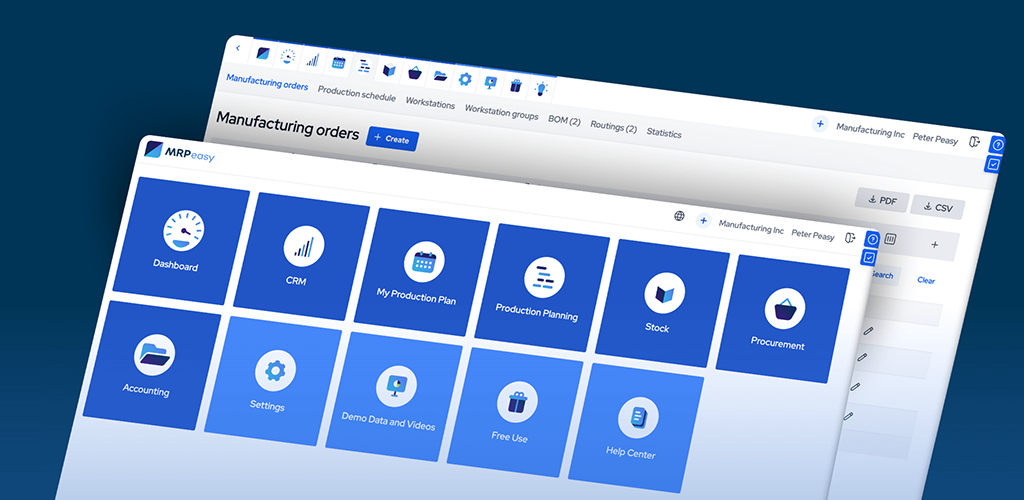This screenshot has height=500, width=1024.
Task: Open the Help Center tile
Action: pos(635,429)
